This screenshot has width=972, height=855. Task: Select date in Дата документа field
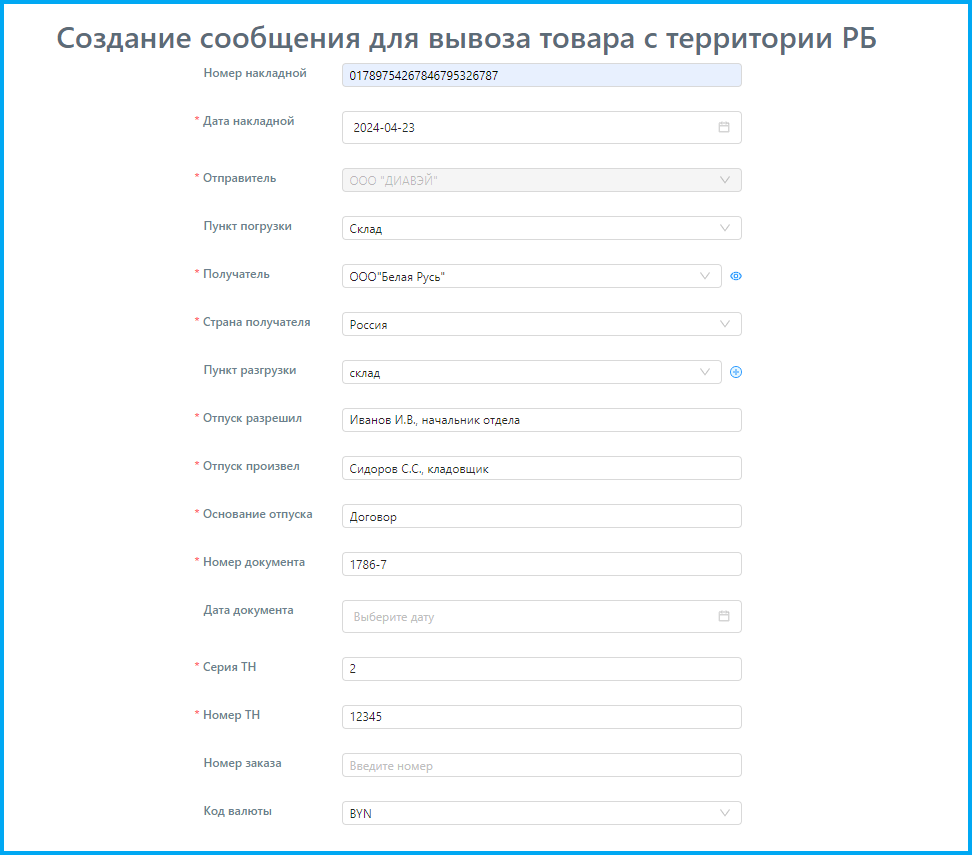pos(541,616)
